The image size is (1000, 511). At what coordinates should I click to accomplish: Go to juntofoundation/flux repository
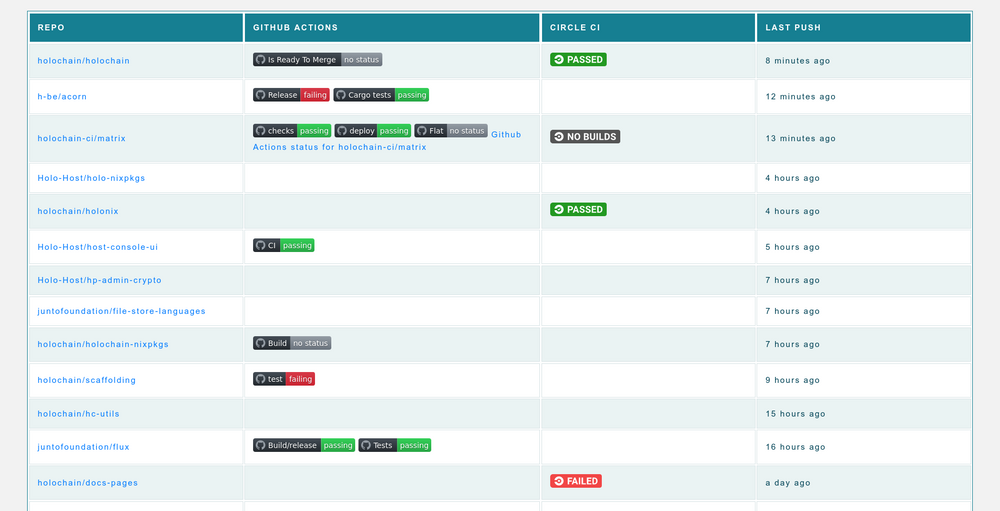(x=86, y=447)
